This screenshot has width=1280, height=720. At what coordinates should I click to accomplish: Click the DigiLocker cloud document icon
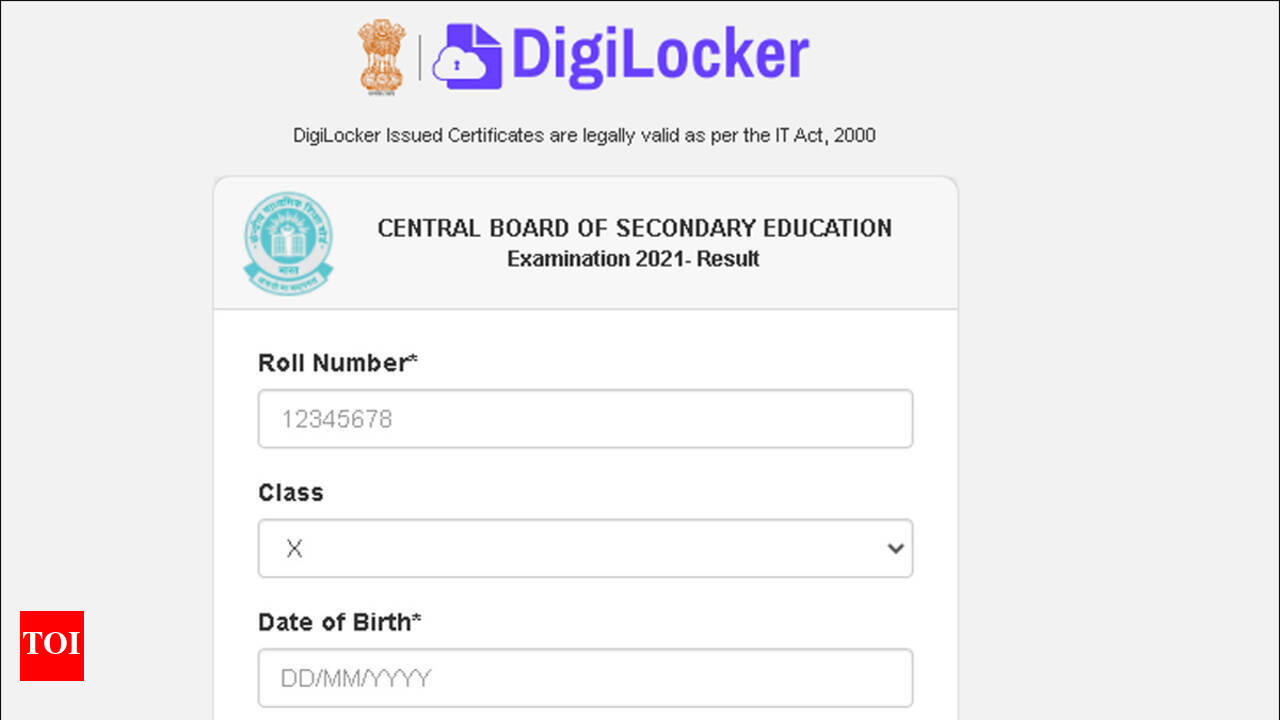(467, 58)
